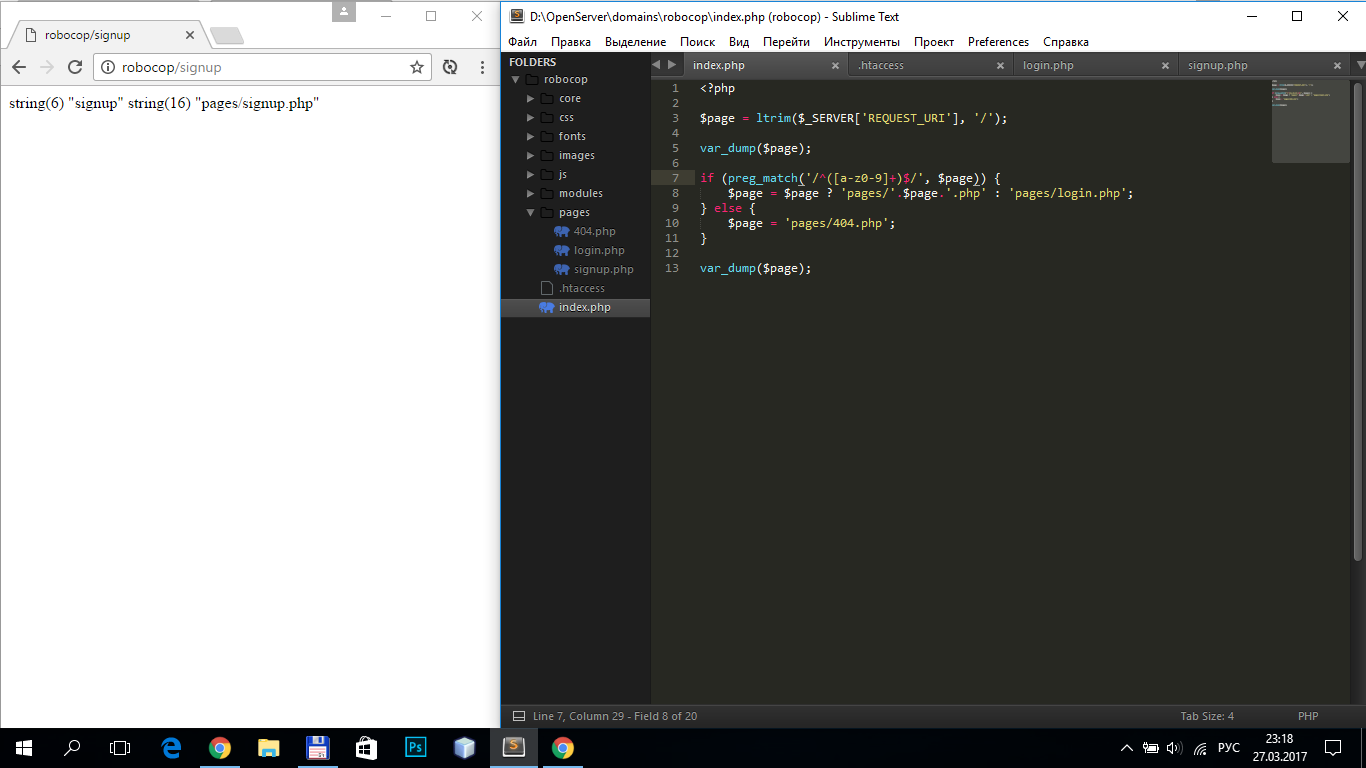Open Chrome three-dot menu
The image size is (1366, 768).
coord(481,67)
